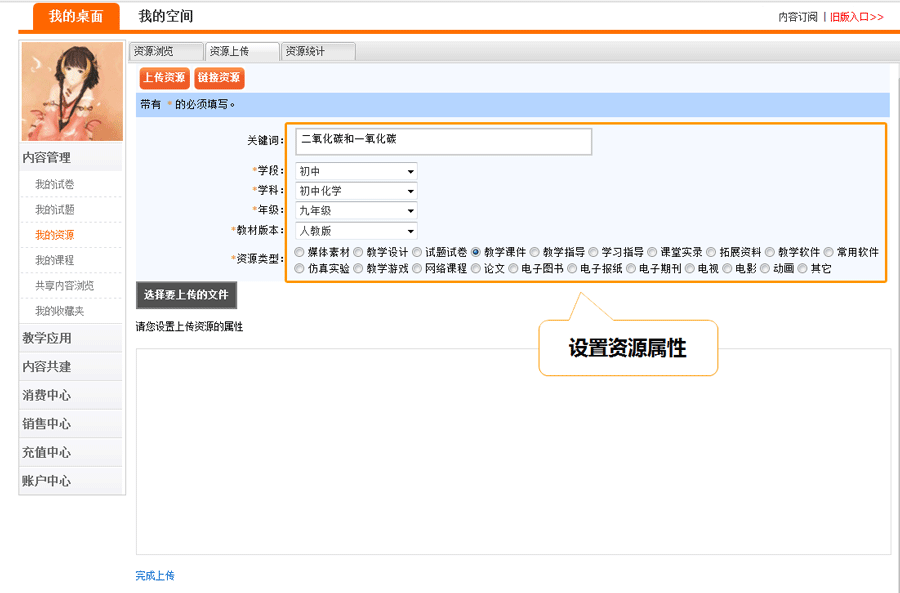Pick the 电子图书 resource type
The width and height of the screenshot is (900, 593).
[x=514, y=269]
